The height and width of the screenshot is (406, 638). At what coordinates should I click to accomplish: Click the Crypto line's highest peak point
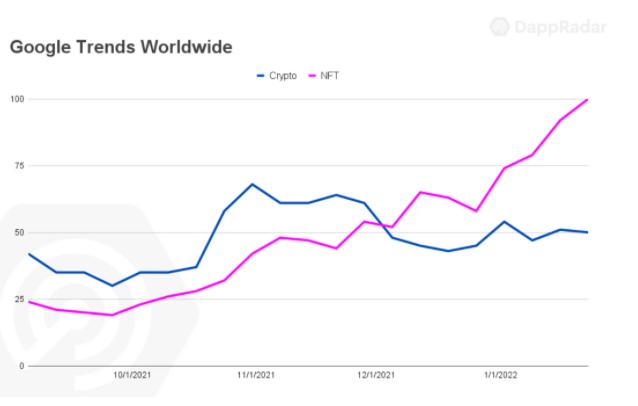(252, 184)
